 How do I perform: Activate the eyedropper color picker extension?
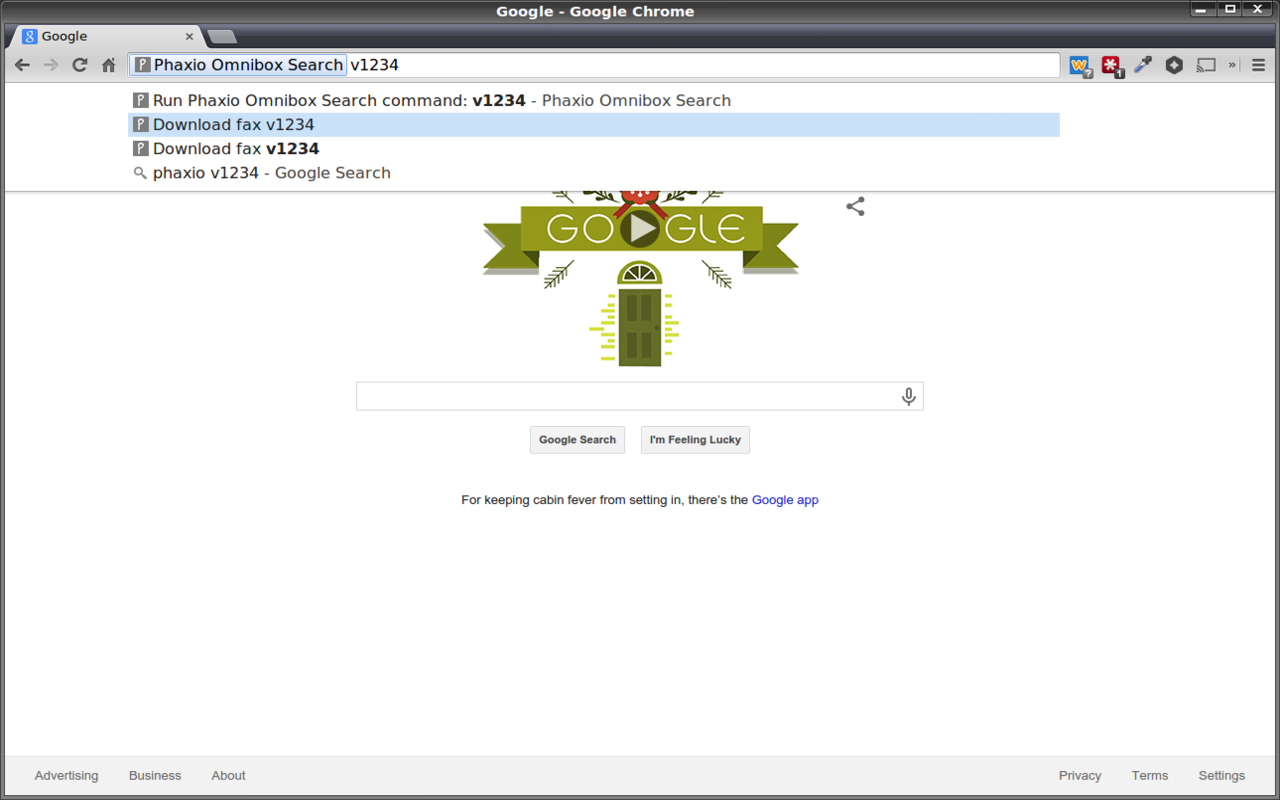1143,65
